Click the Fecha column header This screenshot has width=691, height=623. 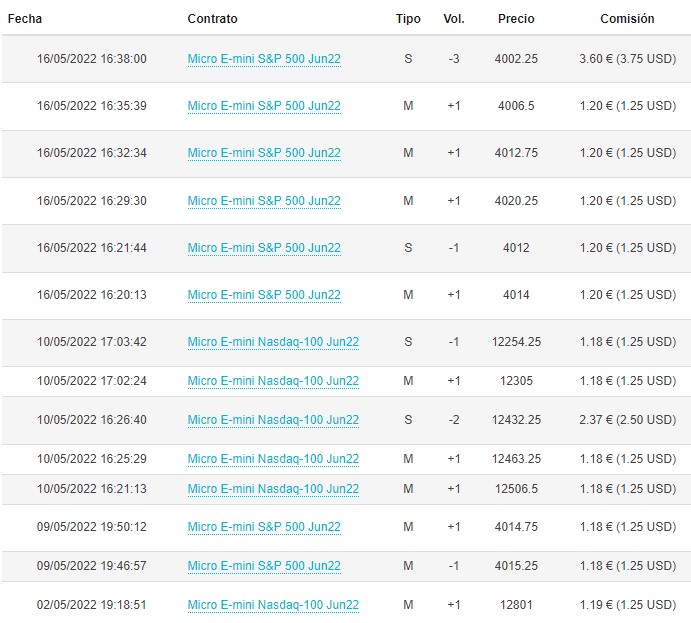[x=25, y=19]
